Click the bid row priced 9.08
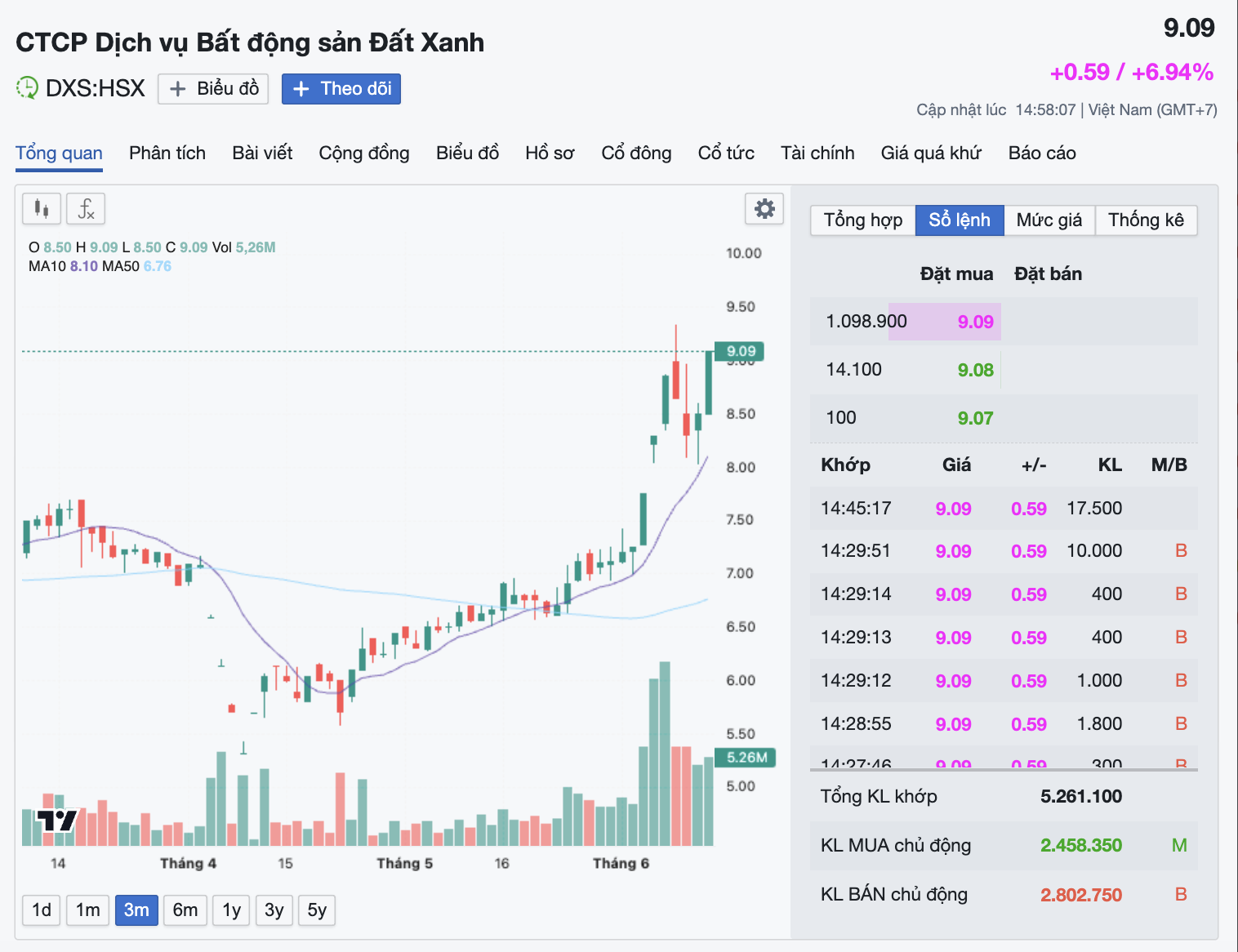This screenshot has width=1238, height=952. click(1004, 370)
